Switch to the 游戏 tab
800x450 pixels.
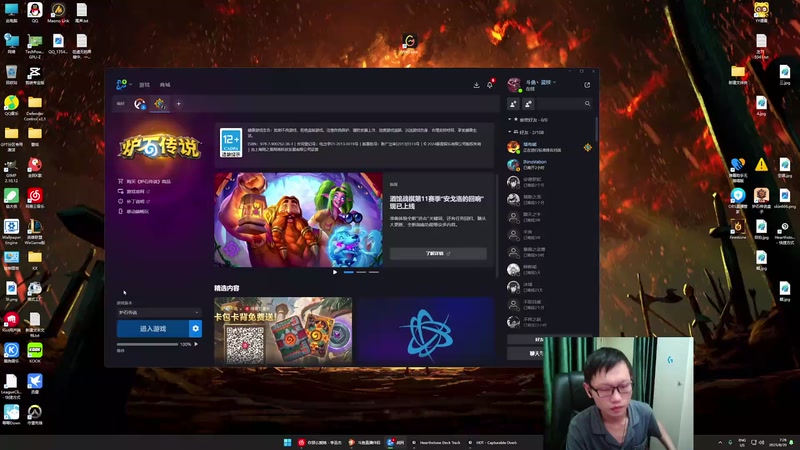click(144, 85)
